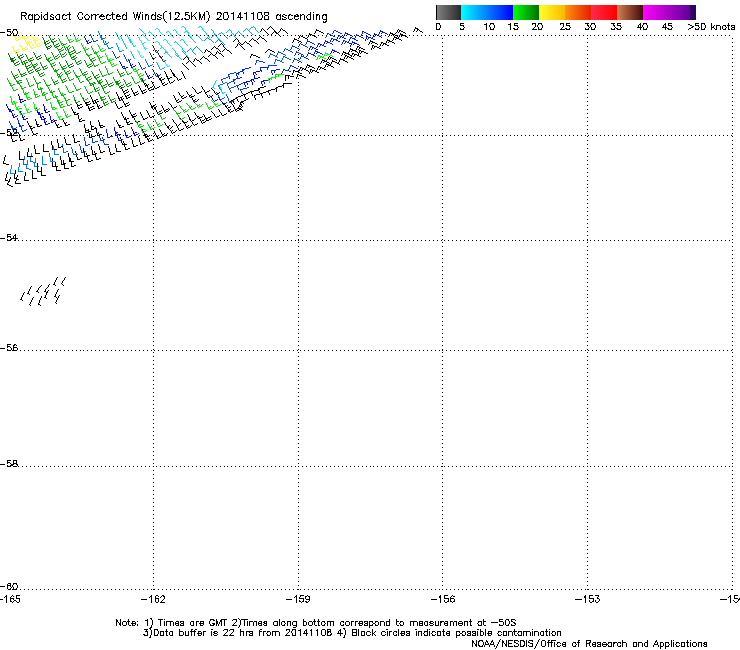Click the '-165' longitude axis label
Image resolution: width=740 pixels, height=650 pixels.
[x=10, y=599]
